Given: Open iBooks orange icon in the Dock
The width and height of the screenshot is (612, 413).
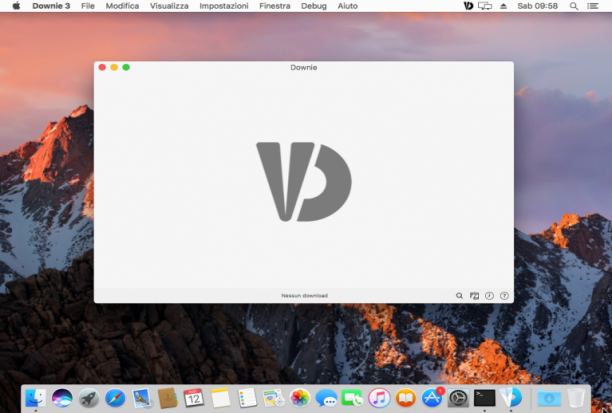Looking at the screenshot, I should coord(406,398).
